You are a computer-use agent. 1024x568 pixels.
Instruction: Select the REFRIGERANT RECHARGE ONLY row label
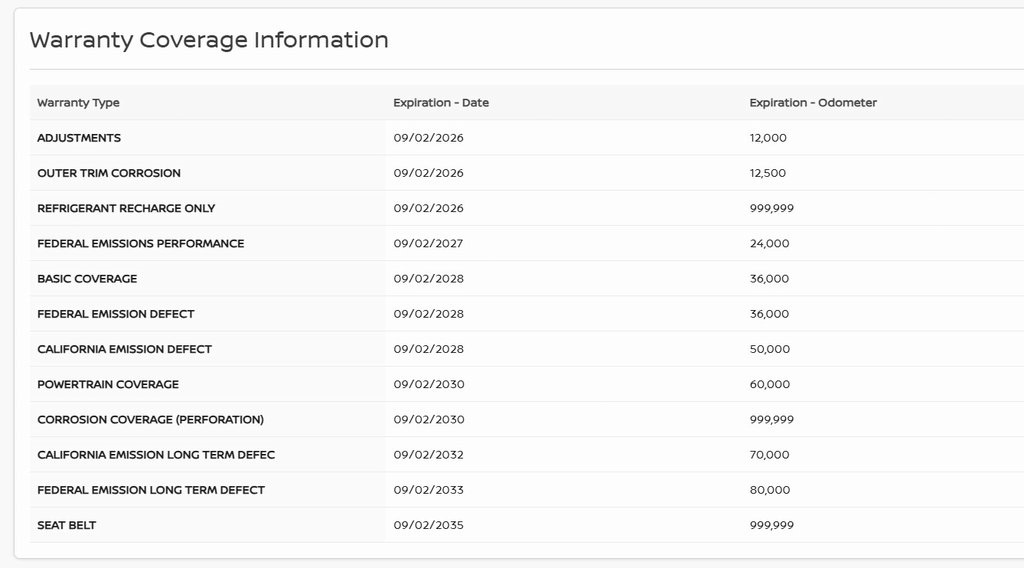[x=126, y=208]
